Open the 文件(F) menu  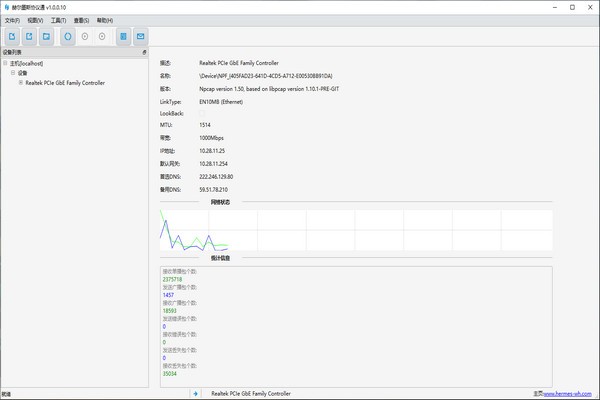(x=12, y=20)
